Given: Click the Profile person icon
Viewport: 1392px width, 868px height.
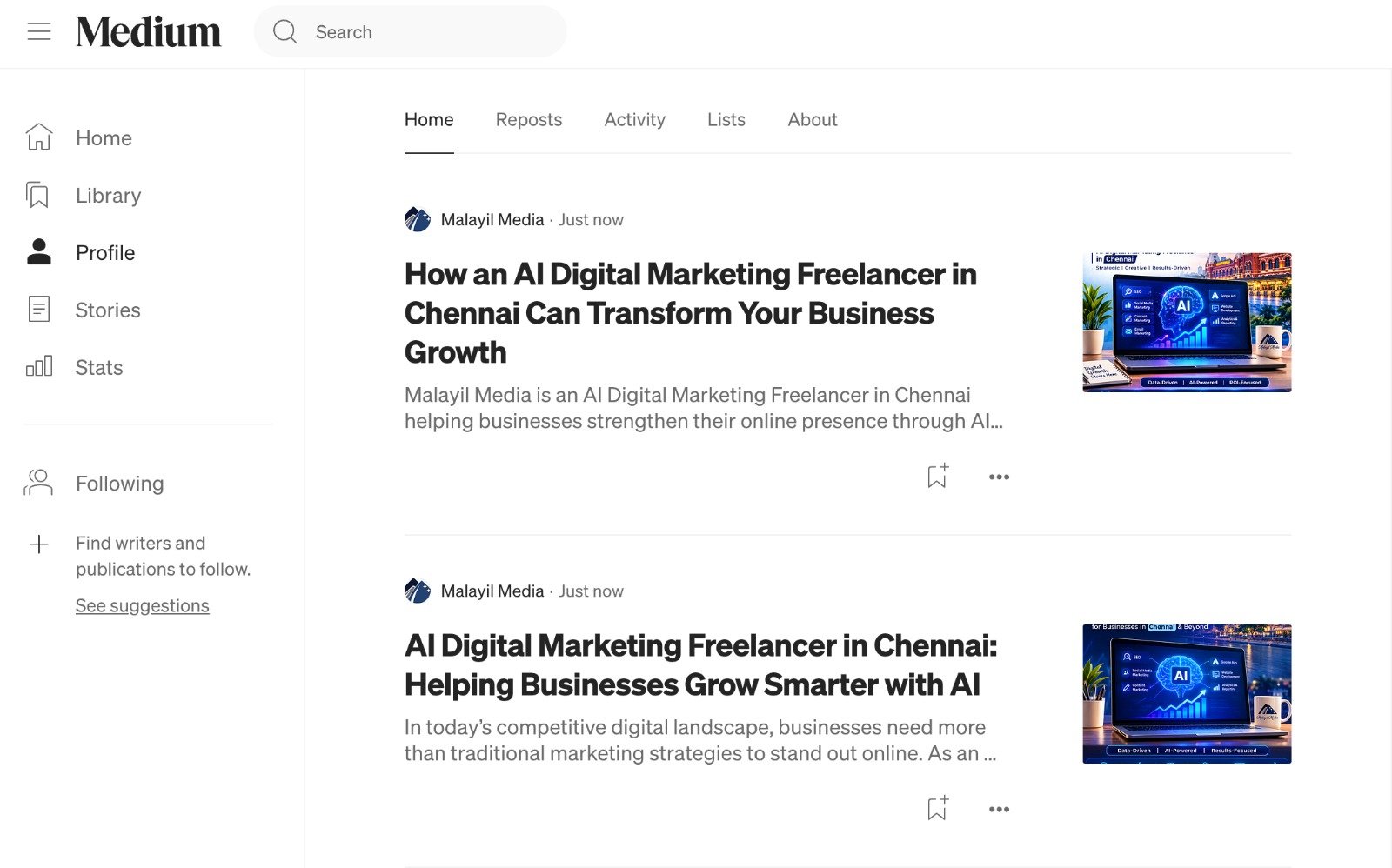Looking at the screenshot, I should [x=39, y=252].
